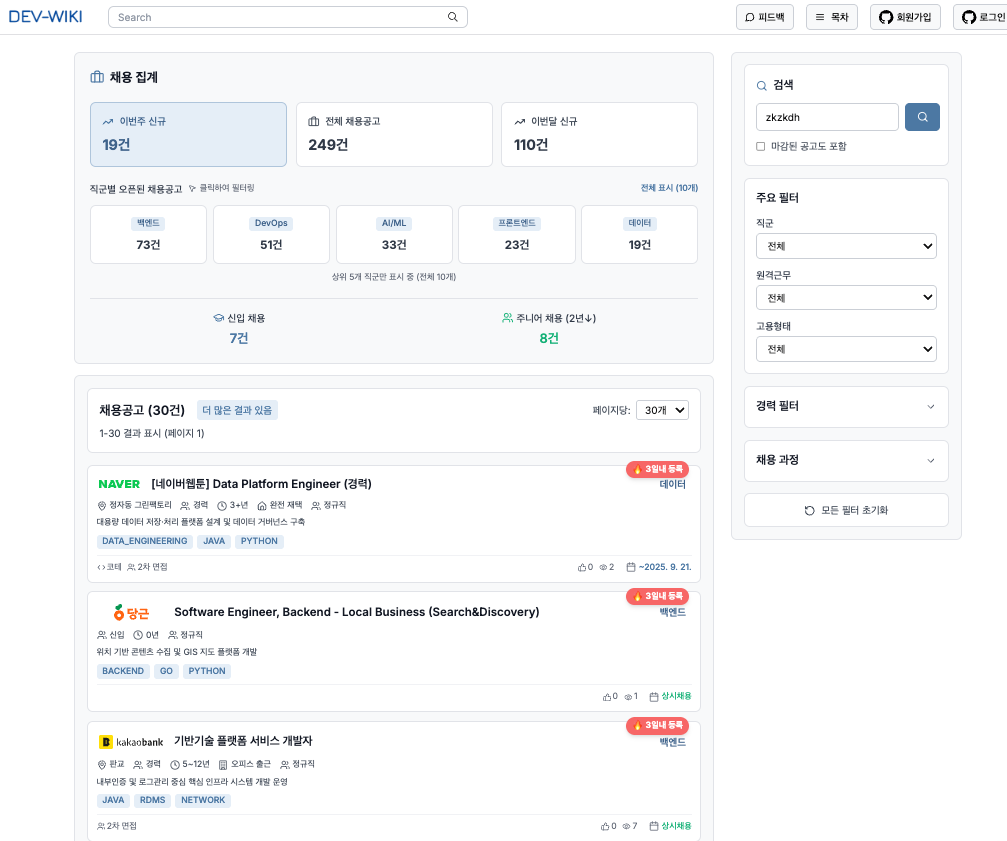Click the location pin icon beside 정자동 그린팩토리
The height and width of the screenshot is (841, 1007).
[x=101, y=505]
